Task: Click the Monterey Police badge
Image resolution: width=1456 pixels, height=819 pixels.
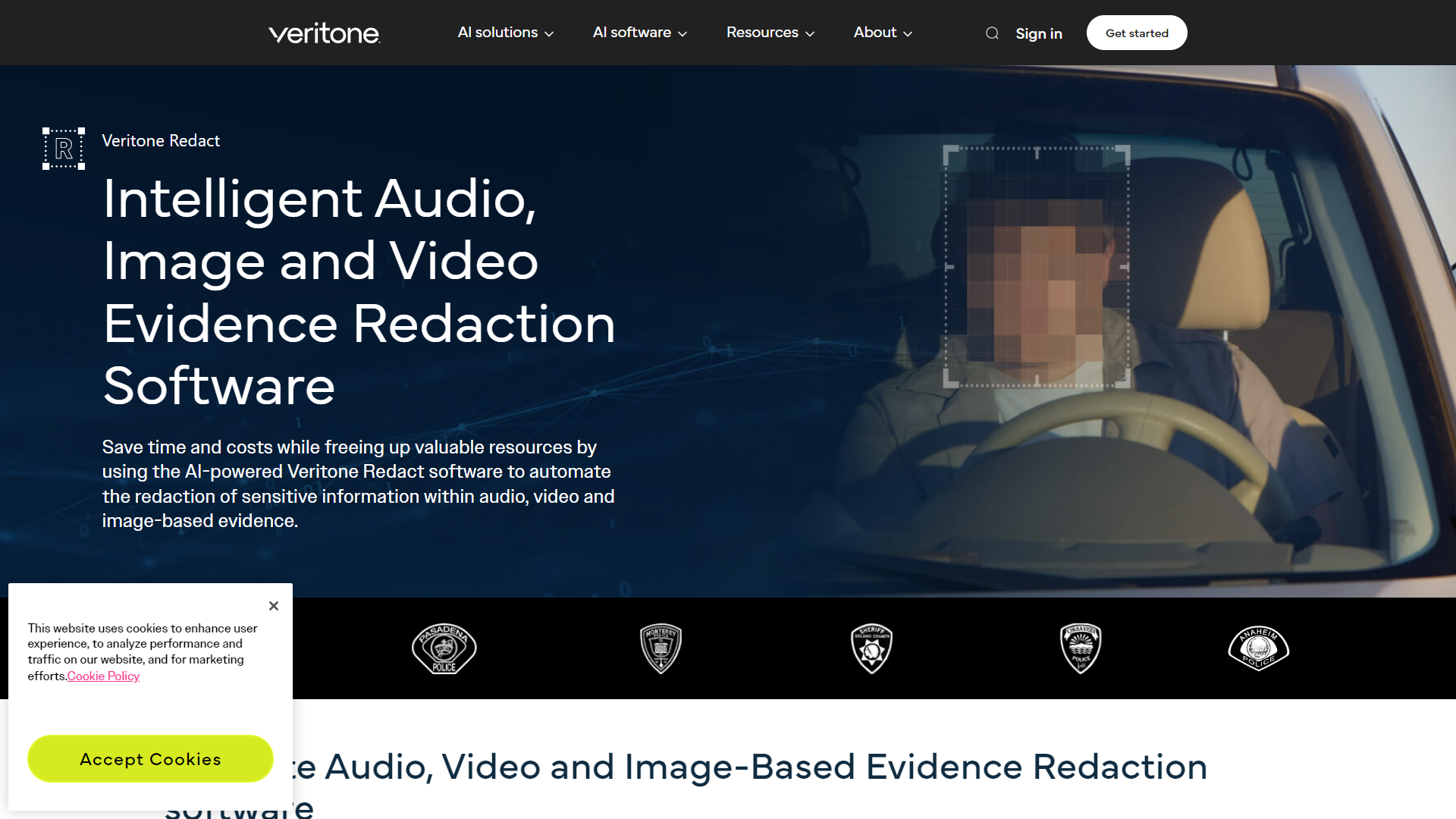Action: pyautogui.click(x=660, y=648)
